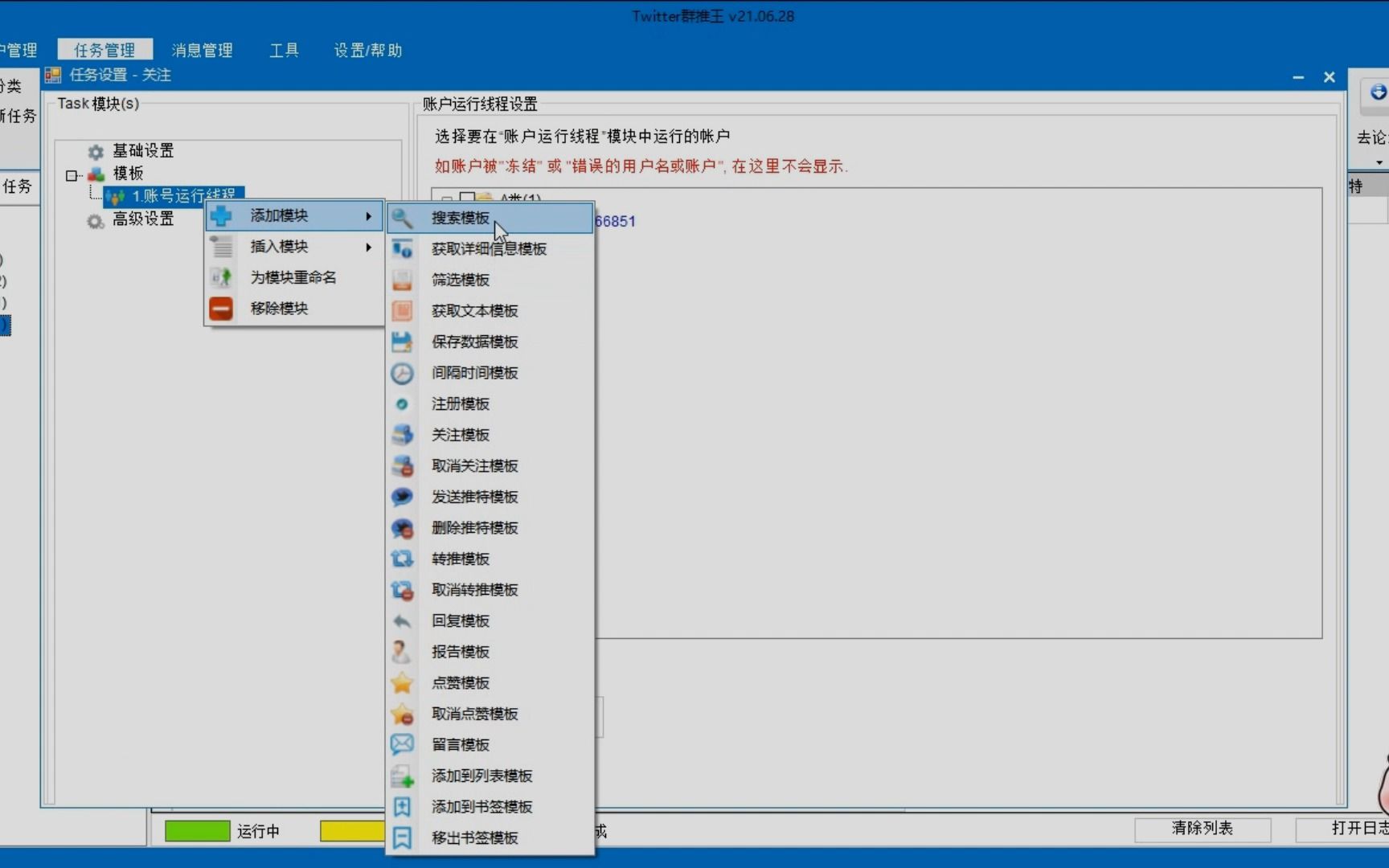
Task: Click the 删除推特模板 icon
Action: coord(402,528)
